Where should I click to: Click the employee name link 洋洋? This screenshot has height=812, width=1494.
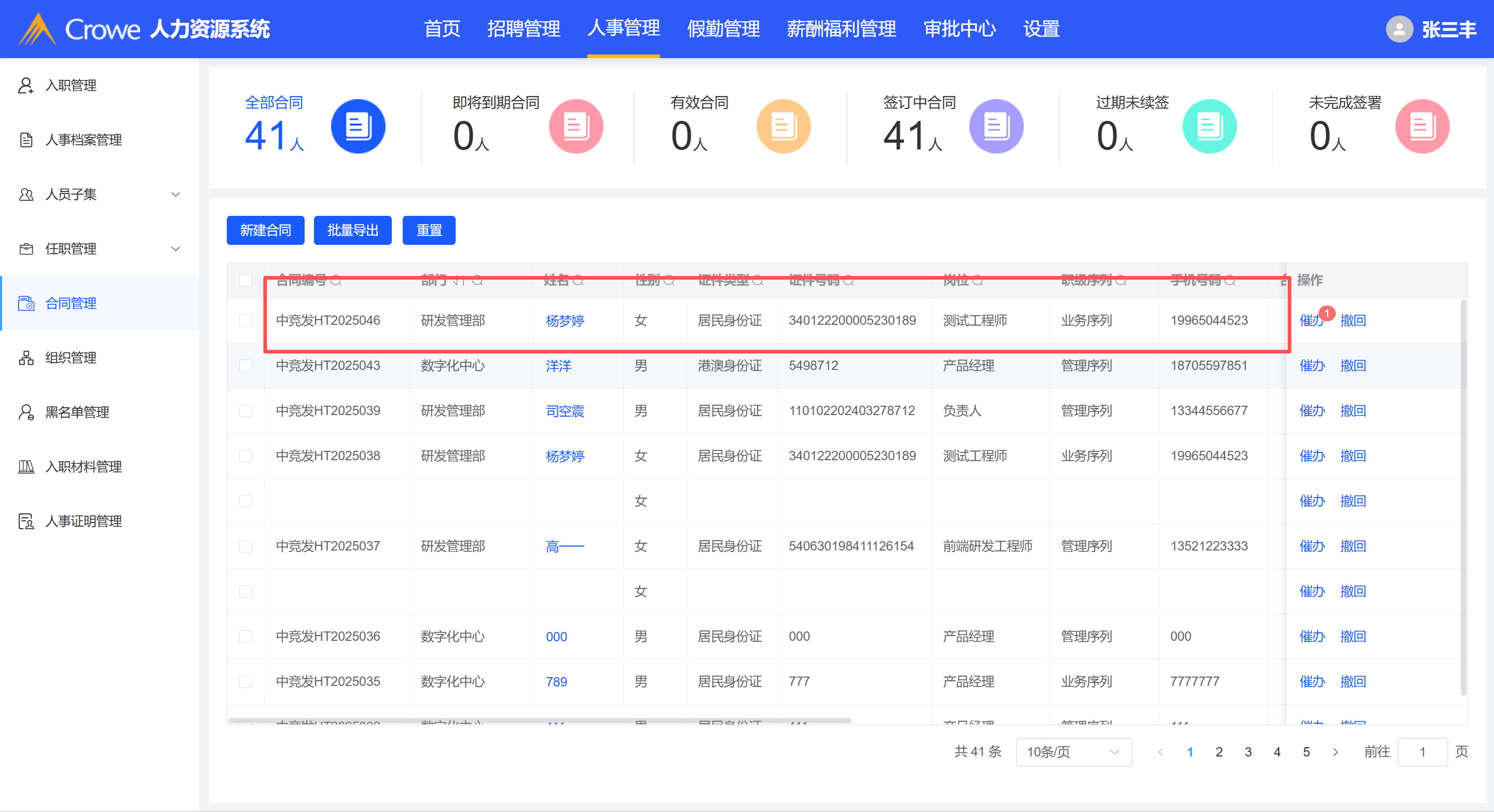click(x=558, y=366)
